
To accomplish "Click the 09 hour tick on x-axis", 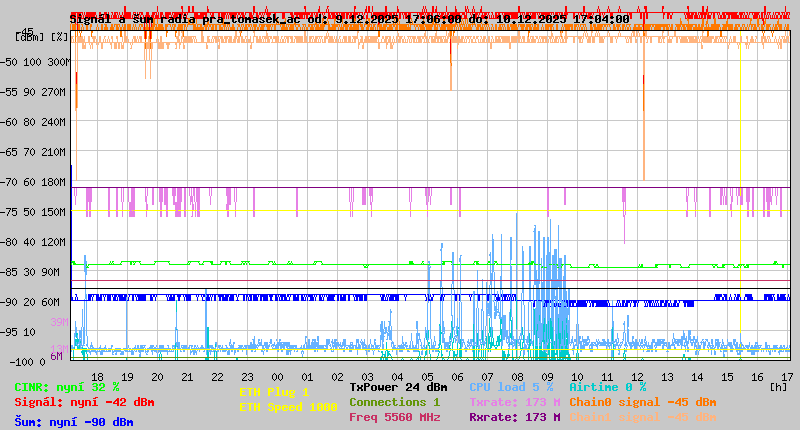I will pos(547,376).
